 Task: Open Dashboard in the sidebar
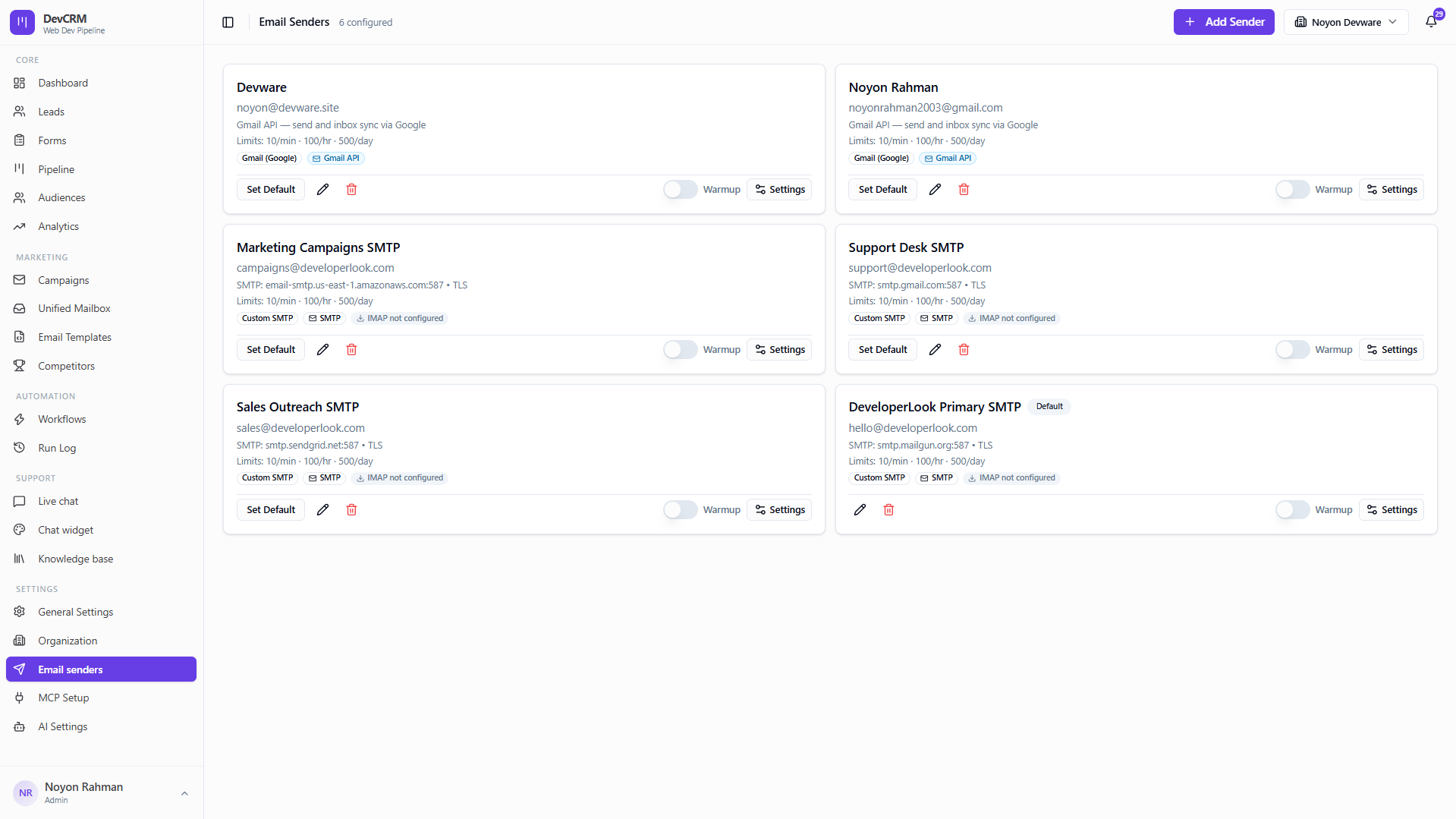pyautogui.click(x=101, y=83)
